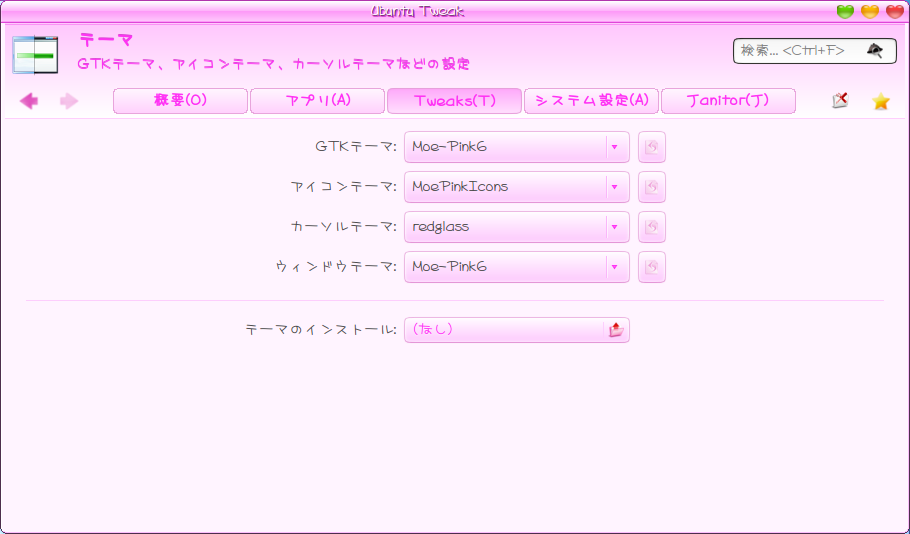
Task: Go forward with the right arrow
Action: pos(69,101)
